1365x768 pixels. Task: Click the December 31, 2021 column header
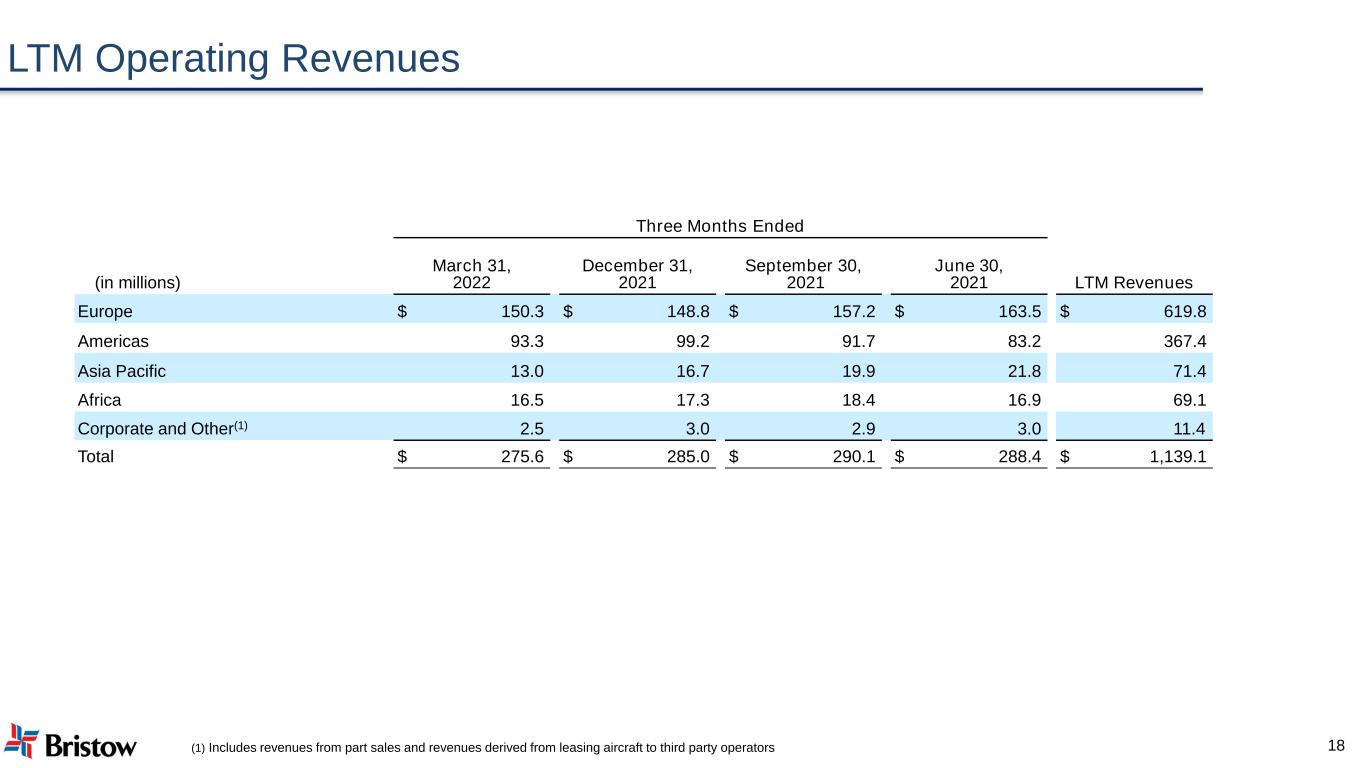[x=637, y=273]
